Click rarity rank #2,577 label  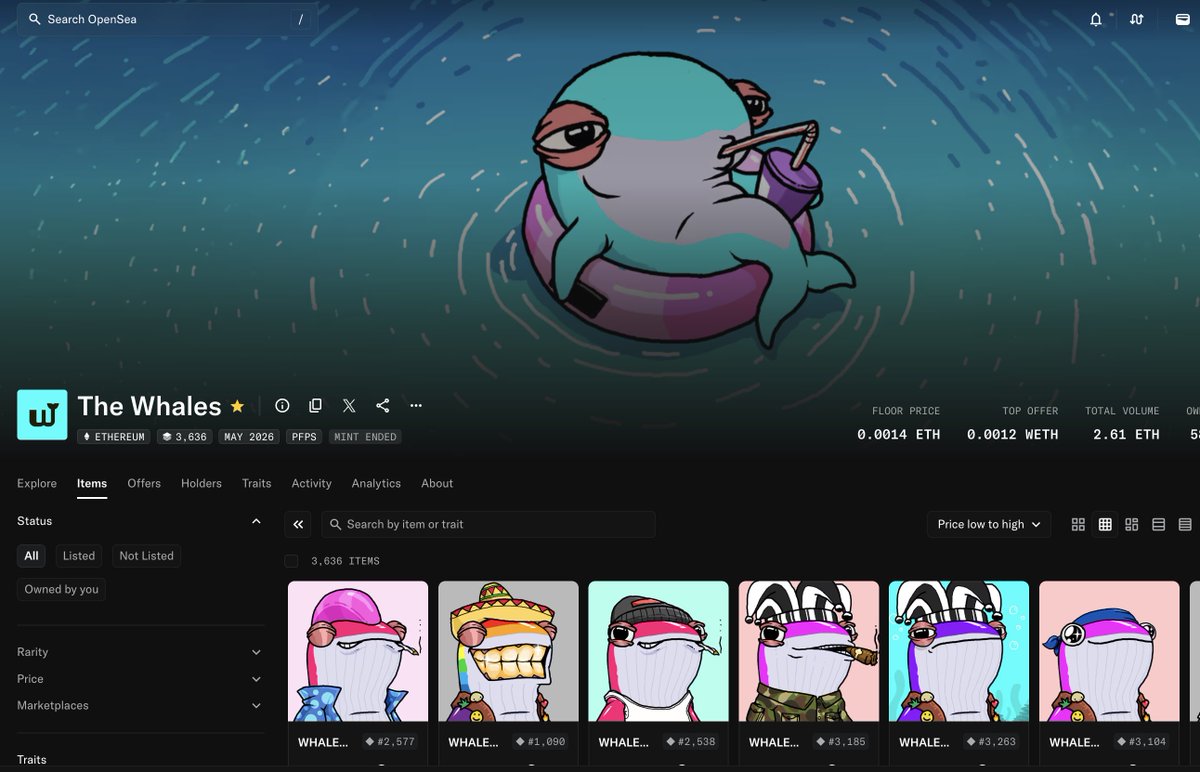tap(389, 742)
